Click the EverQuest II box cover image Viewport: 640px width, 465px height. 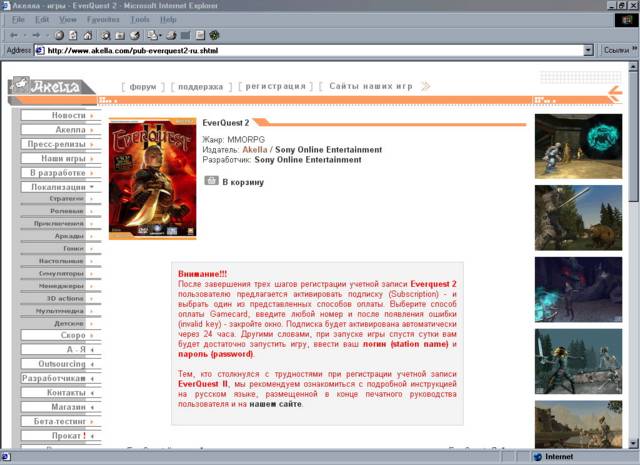[152, 178]
